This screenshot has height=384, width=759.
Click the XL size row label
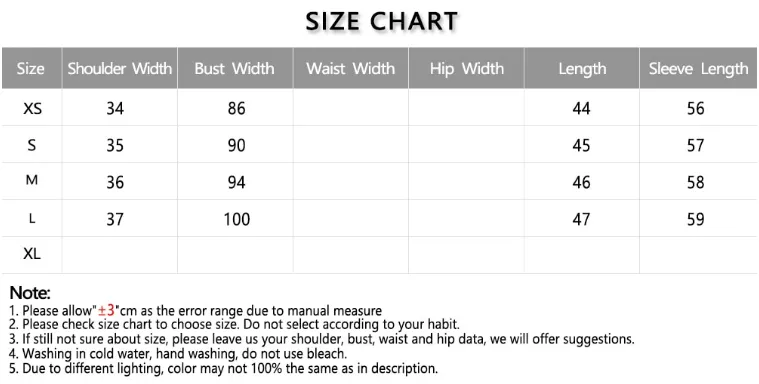tap(32, 253)
